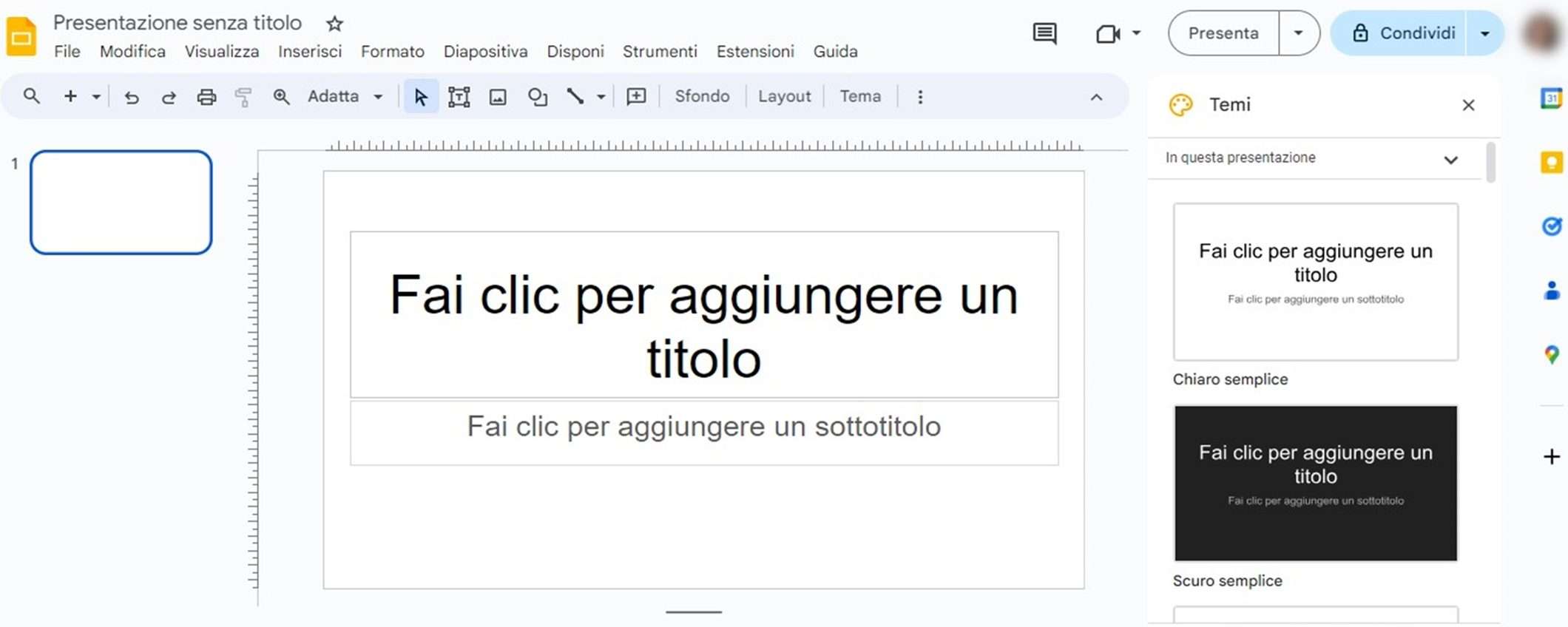Expand the Presenta dropdown arrow

click(x=1298, y=33)
